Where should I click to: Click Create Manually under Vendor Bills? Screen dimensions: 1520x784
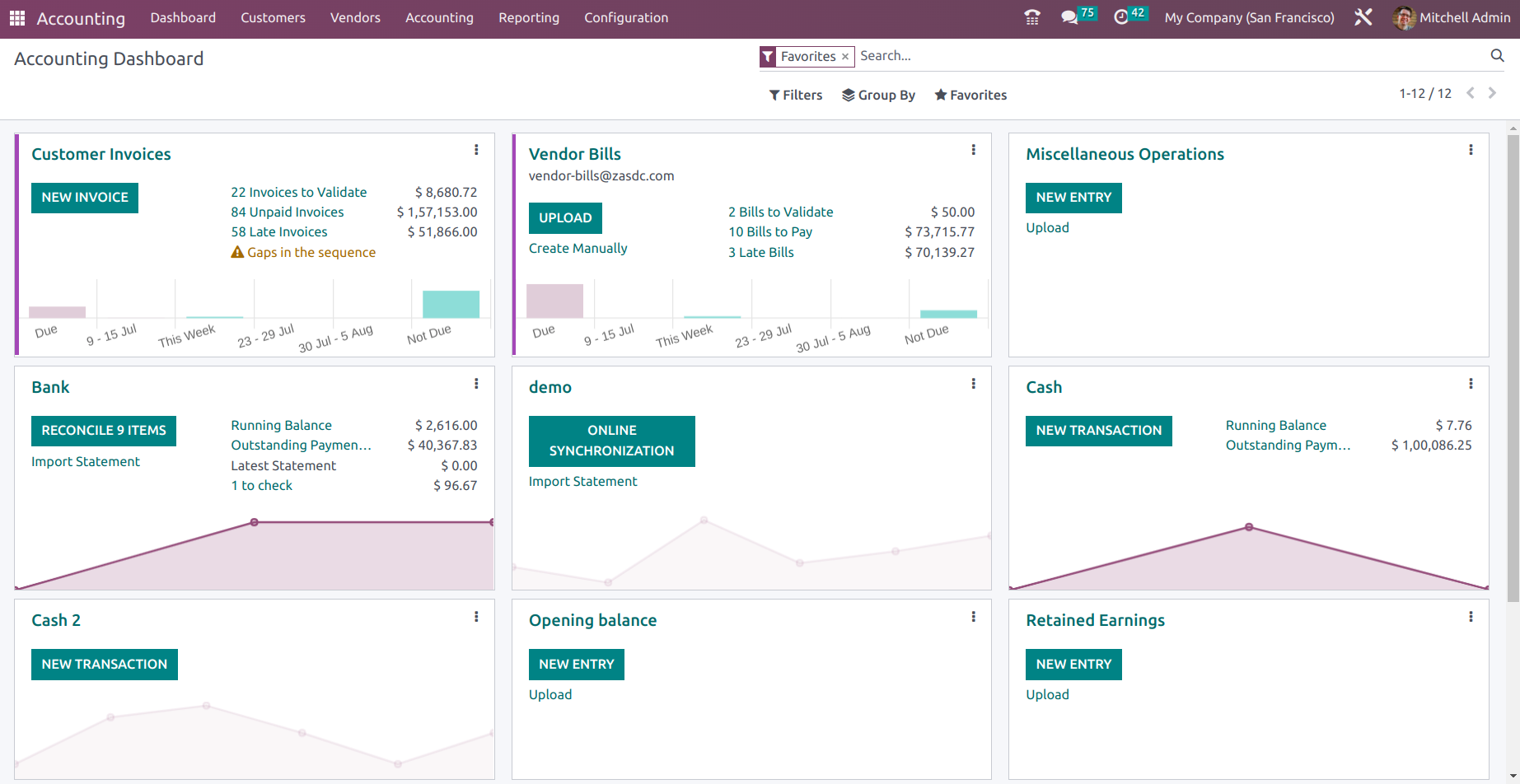pos(578,248)
